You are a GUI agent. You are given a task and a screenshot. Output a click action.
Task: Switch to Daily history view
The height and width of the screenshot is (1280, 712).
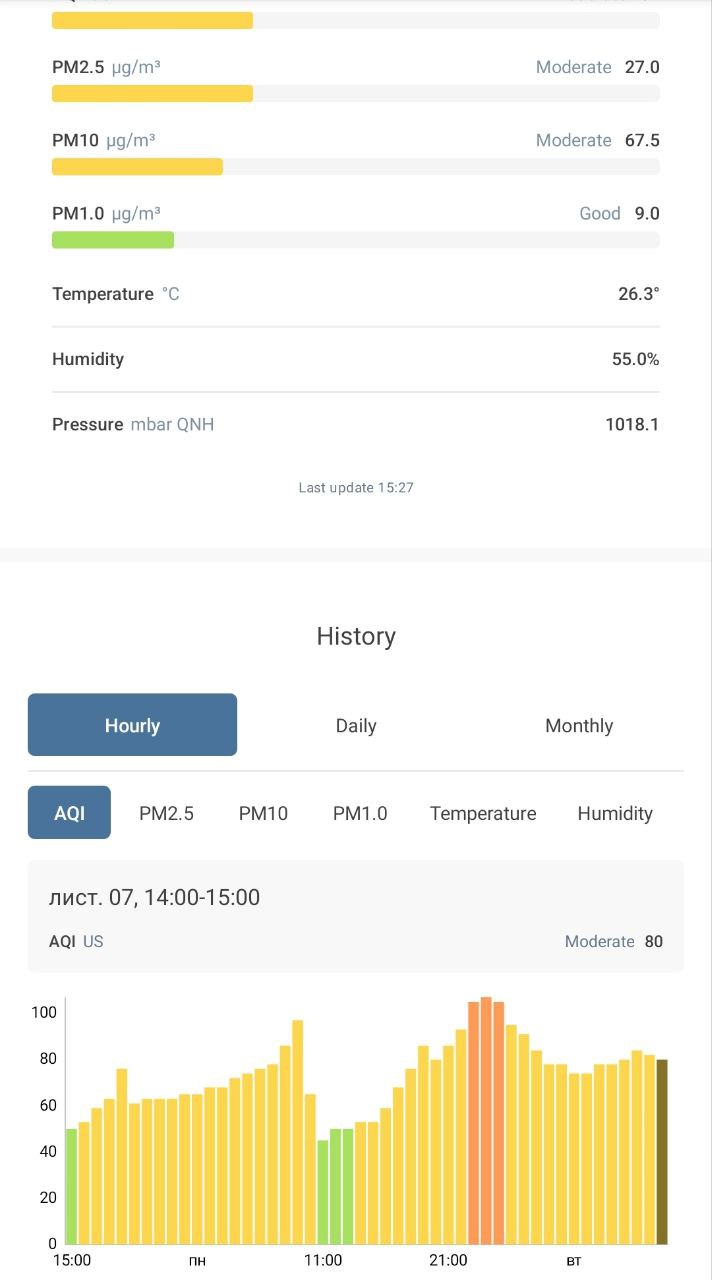pyautogui.click(x=355, y=726)
